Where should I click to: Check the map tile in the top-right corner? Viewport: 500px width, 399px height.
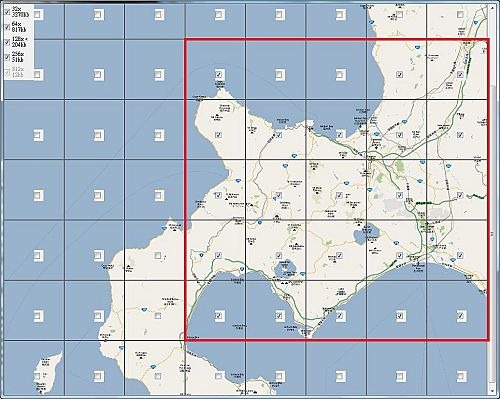[460, 14]
